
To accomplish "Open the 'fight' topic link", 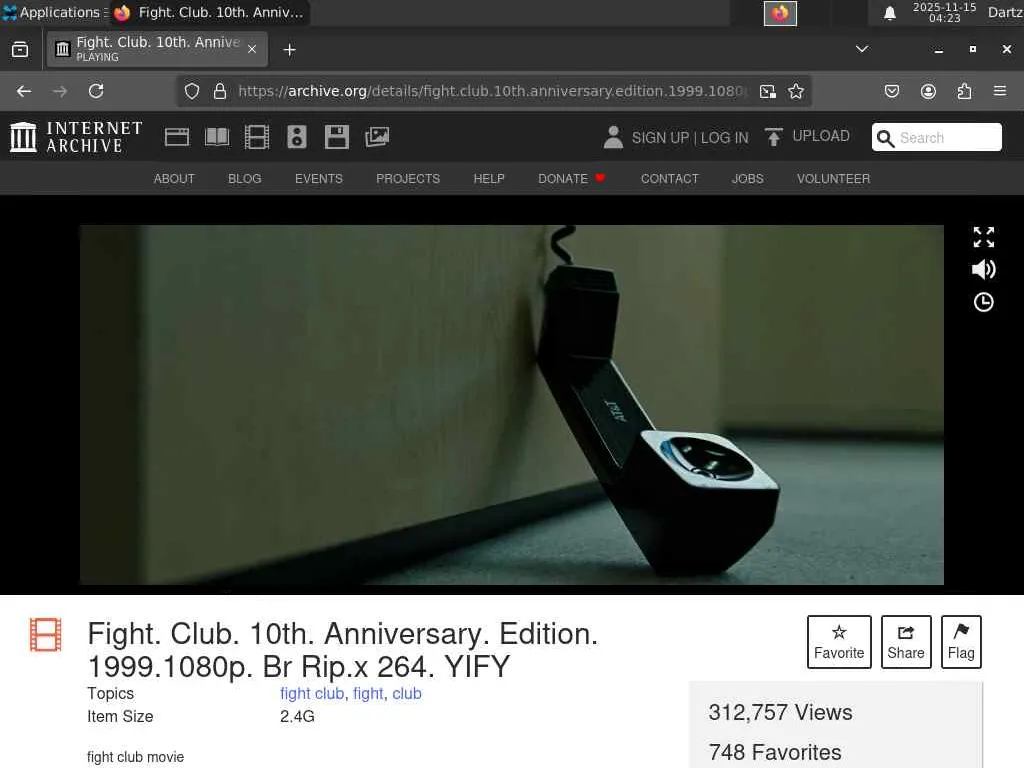I will 368,694.
